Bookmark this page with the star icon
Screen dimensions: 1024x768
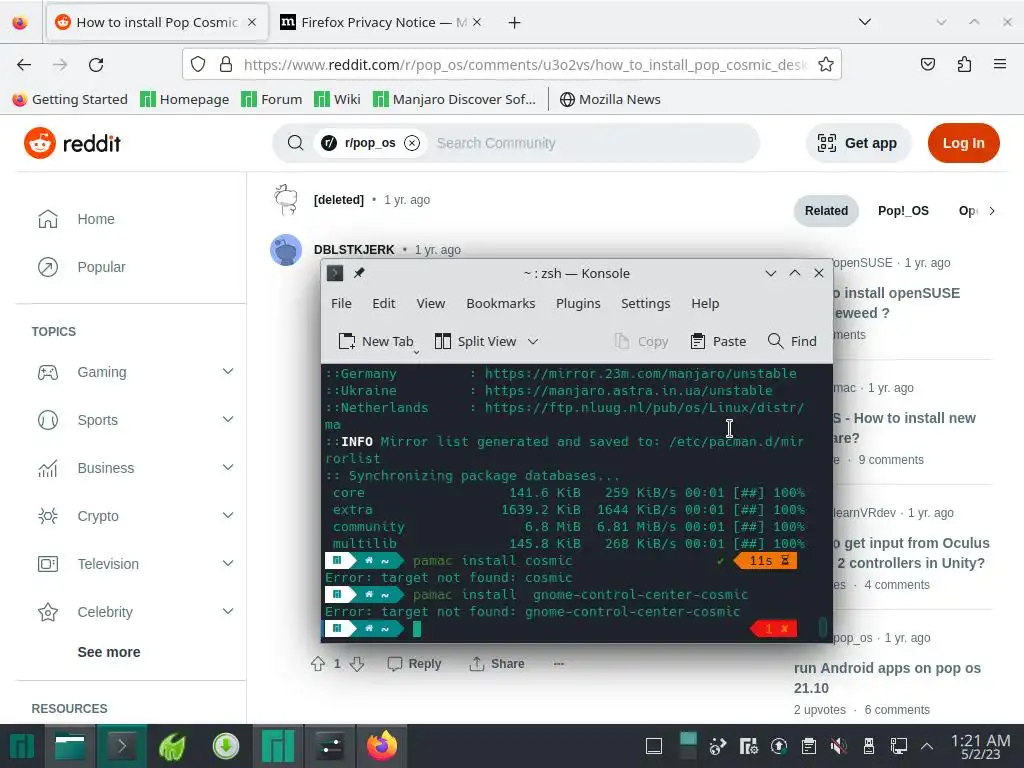[x=825, y=64]
